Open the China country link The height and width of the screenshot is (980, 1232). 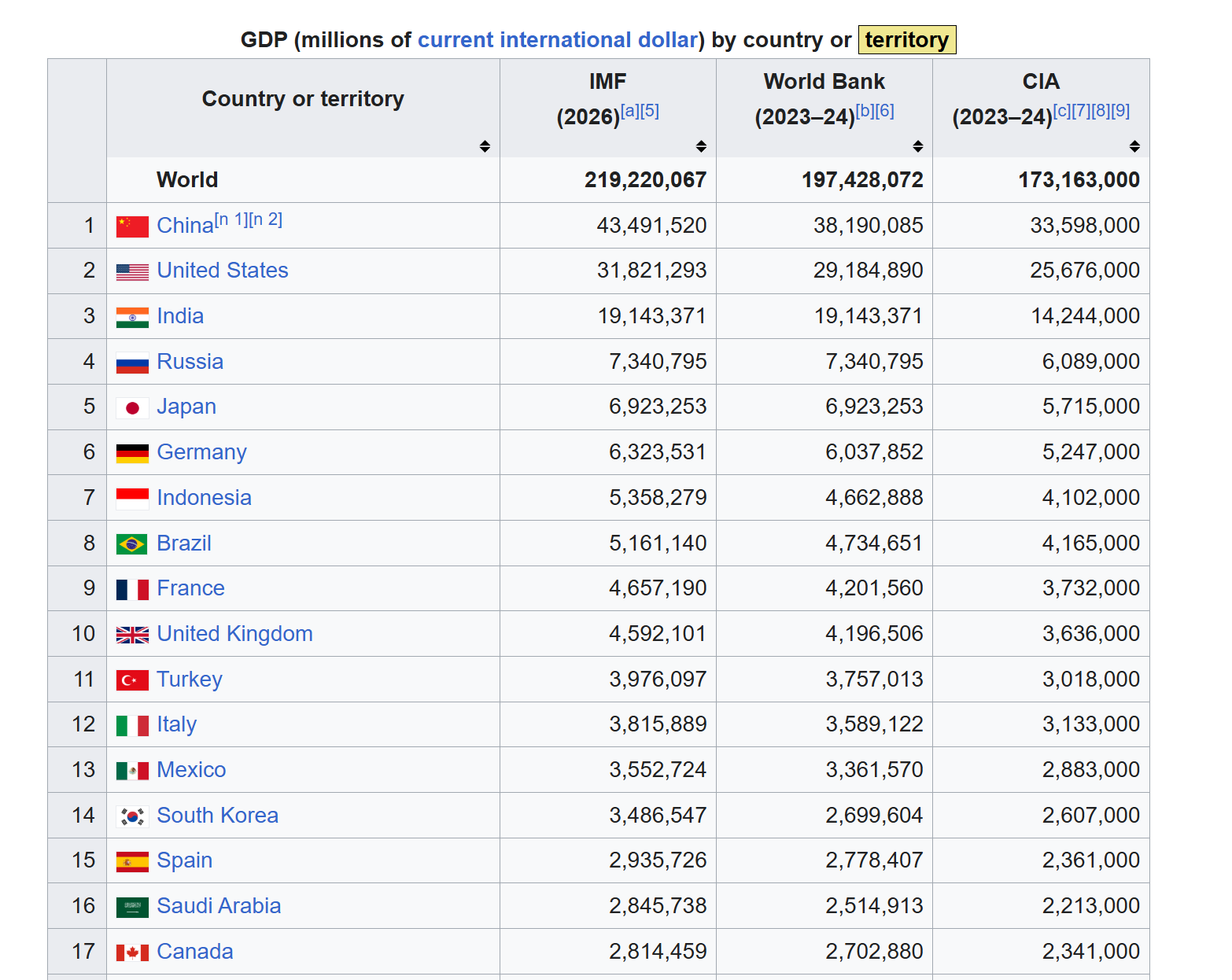click(185, 226)
